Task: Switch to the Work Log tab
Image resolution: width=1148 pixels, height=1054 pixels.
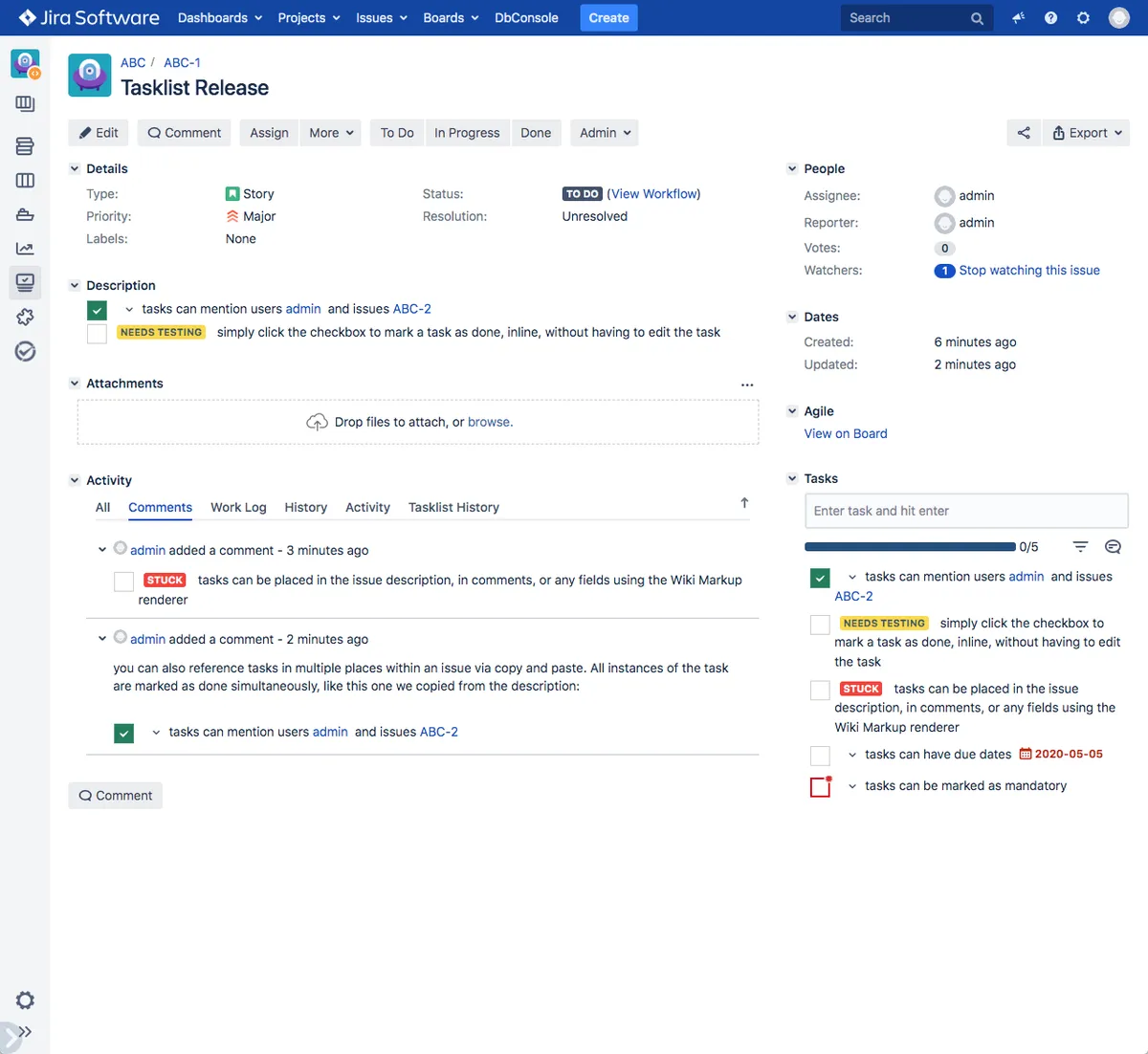Action: pos(238,508)
